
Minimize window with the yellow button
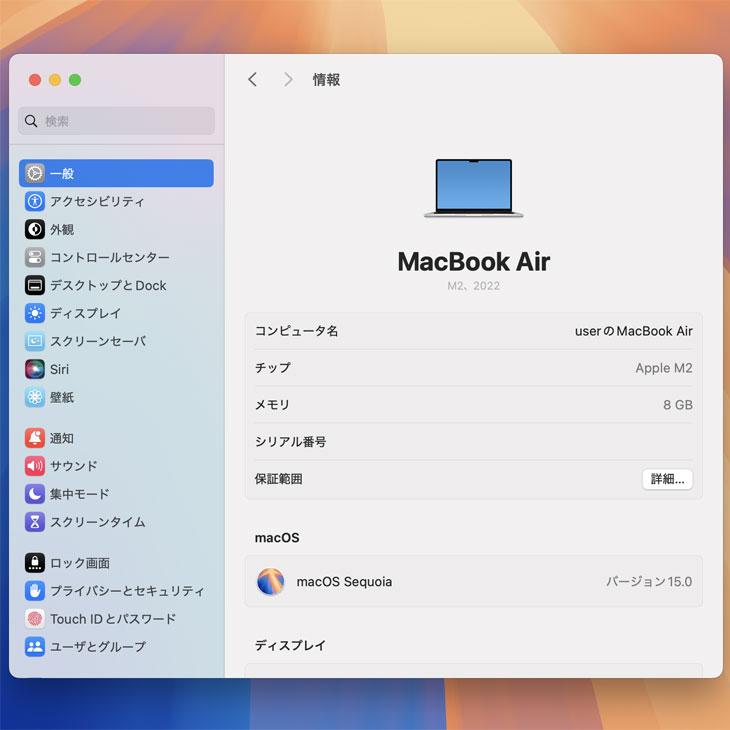pyautogui.click(x=55, y=80)
